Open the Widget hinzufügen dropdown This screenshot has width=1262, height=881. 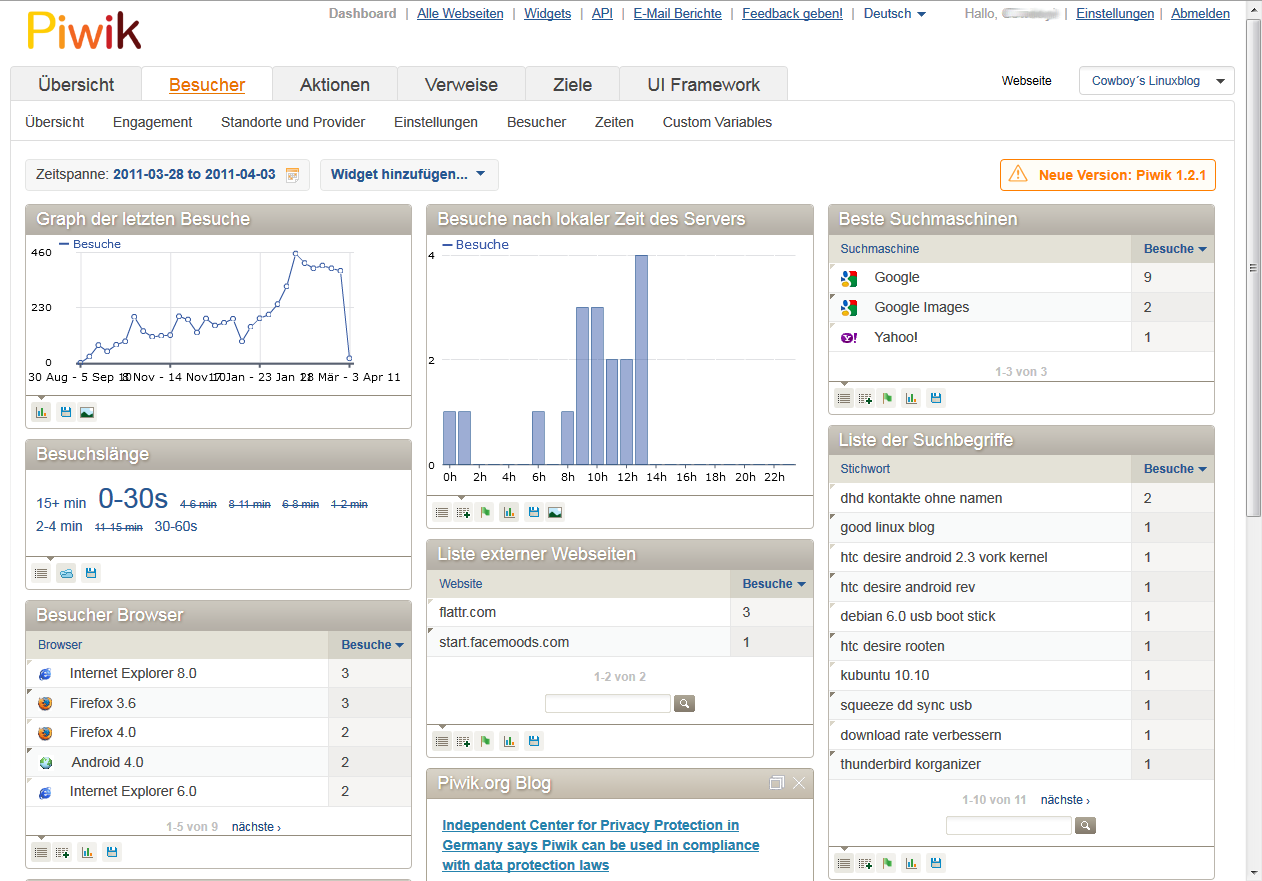(x=409, y=175)
